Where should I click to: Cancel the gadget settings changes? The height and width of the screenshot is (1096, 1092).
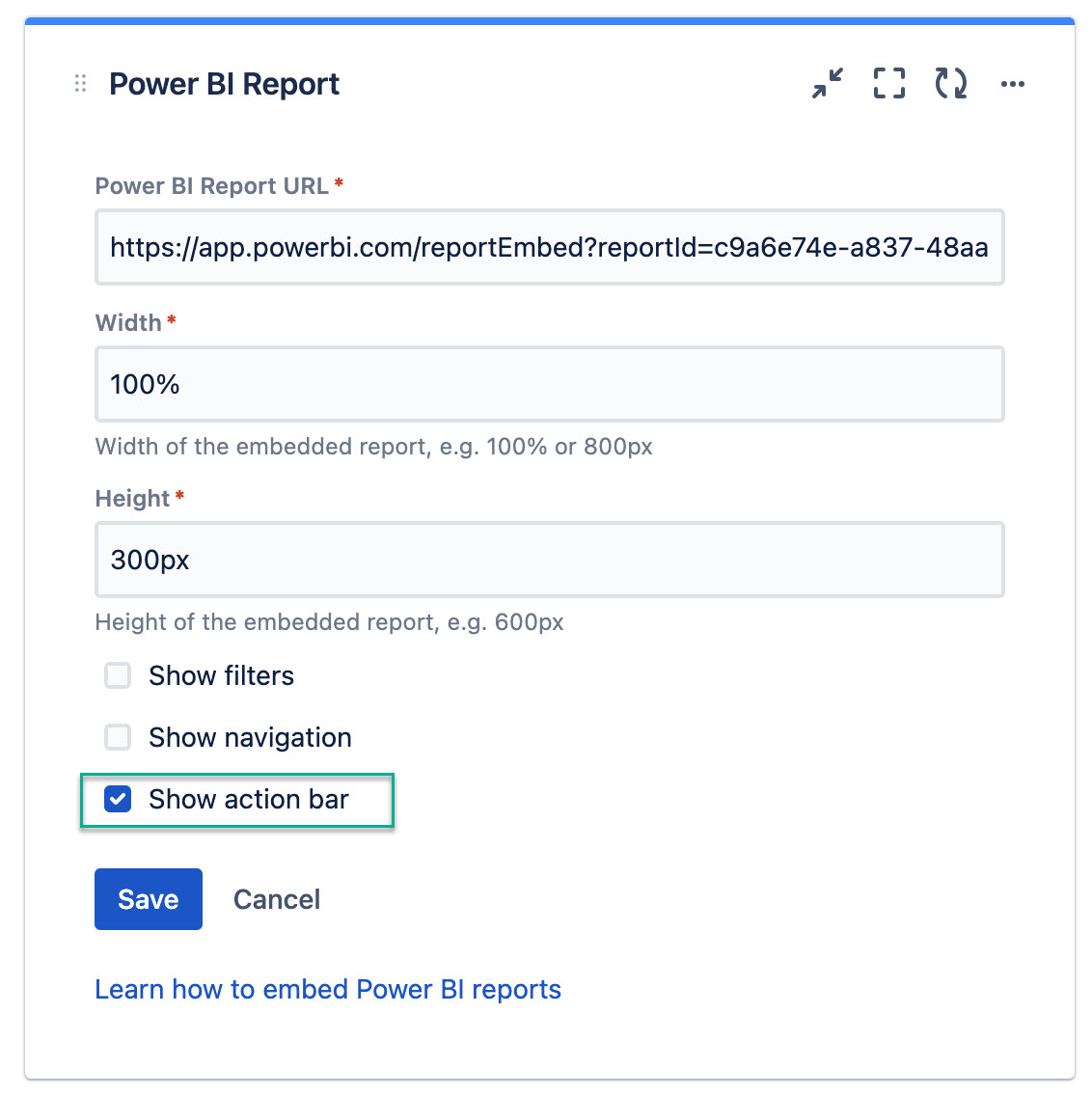coord(277,899)
